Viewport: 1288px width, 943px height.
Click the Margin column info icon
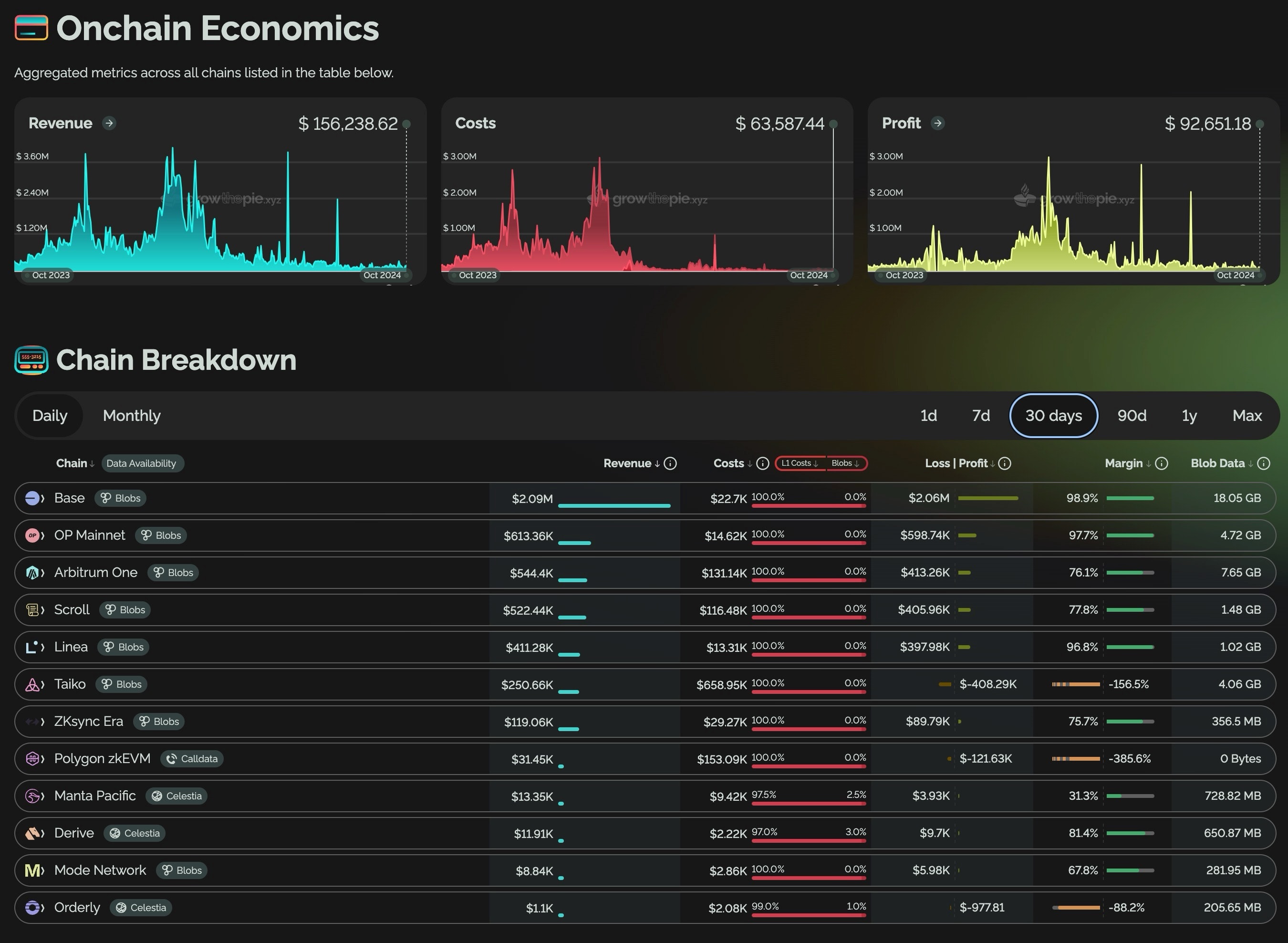(x=1161, y=463)
